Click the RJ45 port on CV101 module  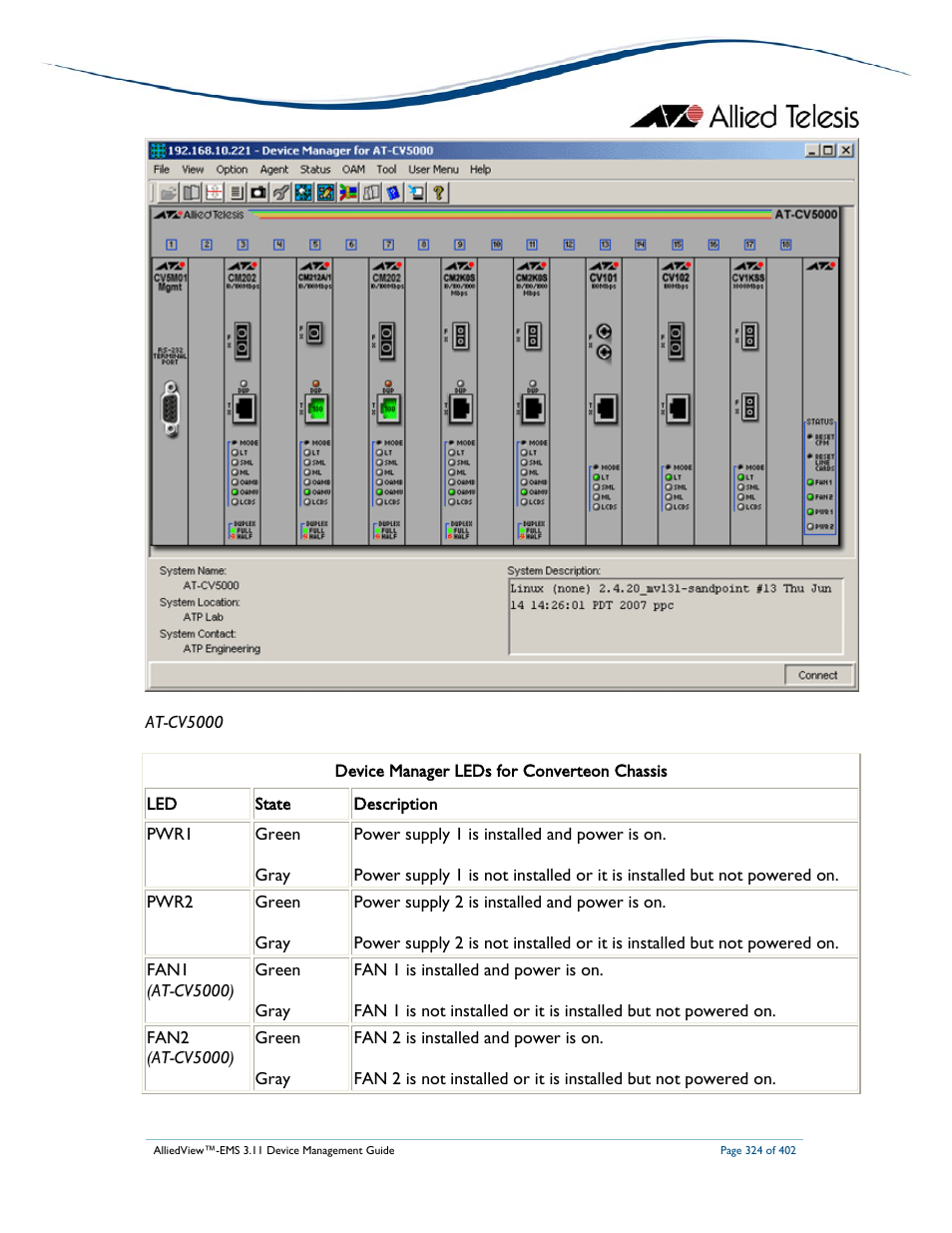(x=605, y=407)
